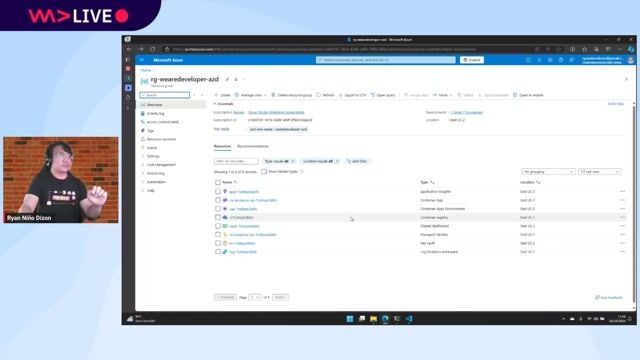Open notifications bell in Azure header
This screenshot has width=640, height=360.
(539, 60)
